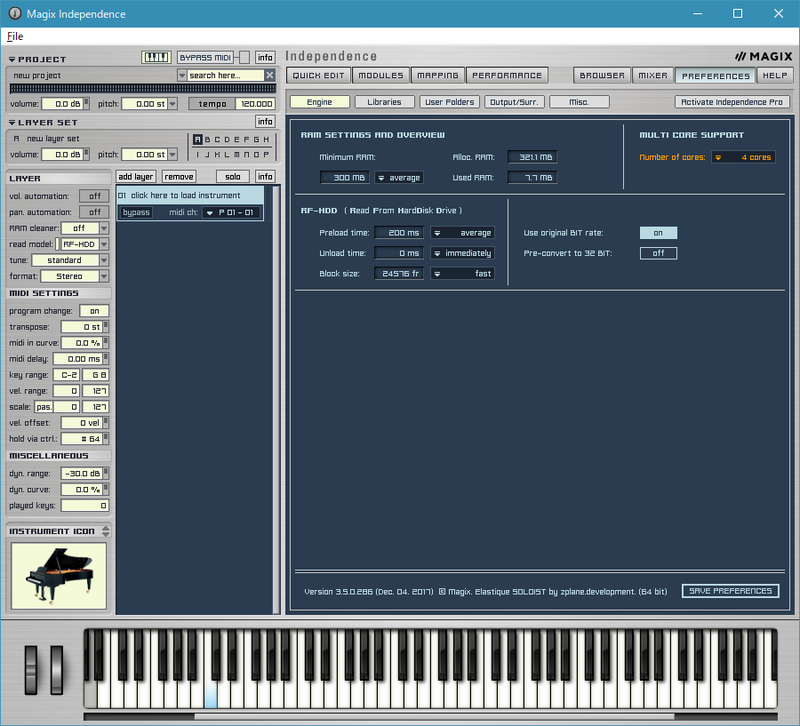Select layer set slot H
800x726 pixels.
pos(266,139)
